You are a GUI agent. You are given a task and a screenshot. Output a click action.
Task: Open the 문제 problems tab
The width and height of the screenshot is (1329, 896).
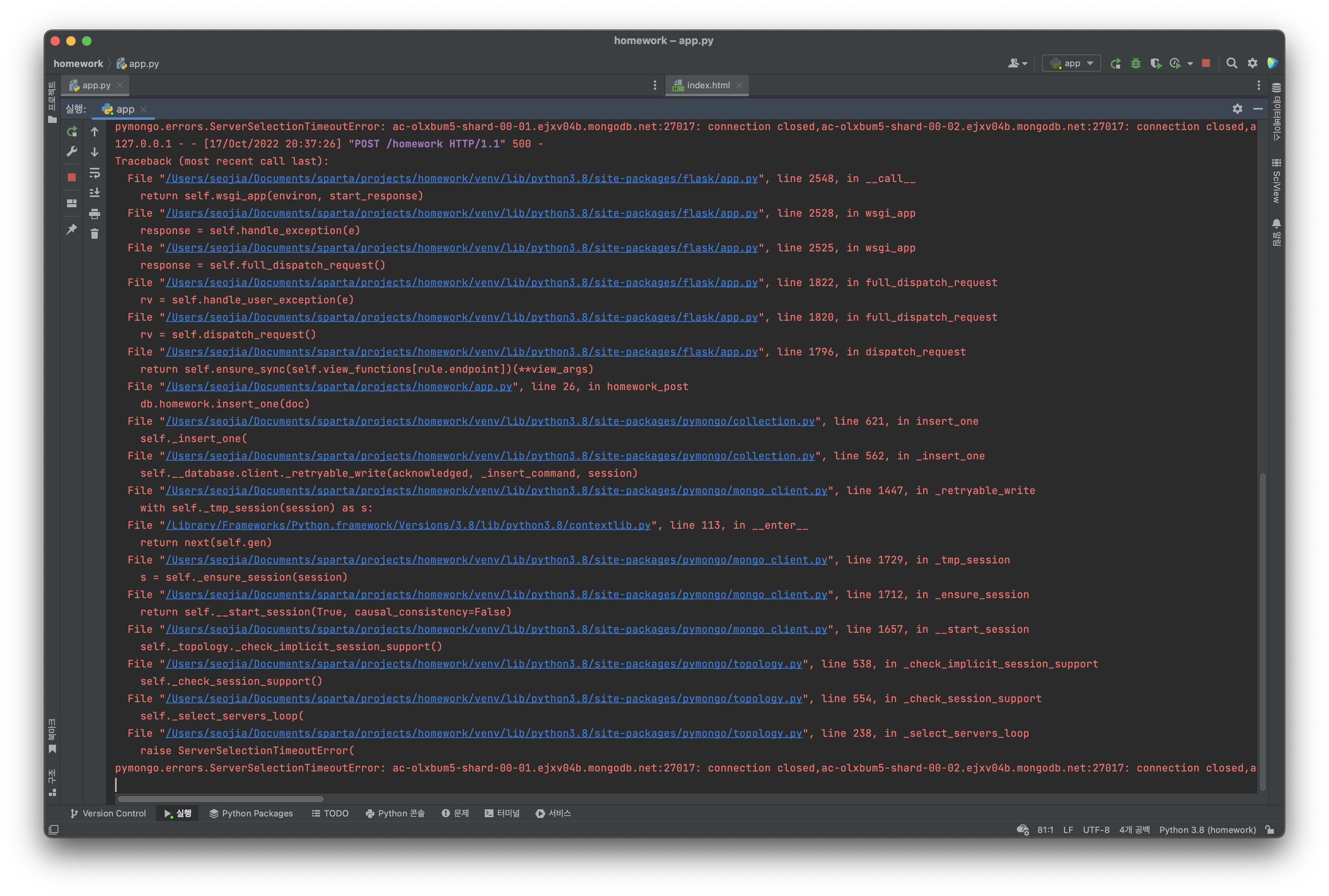tap(455, 813)
